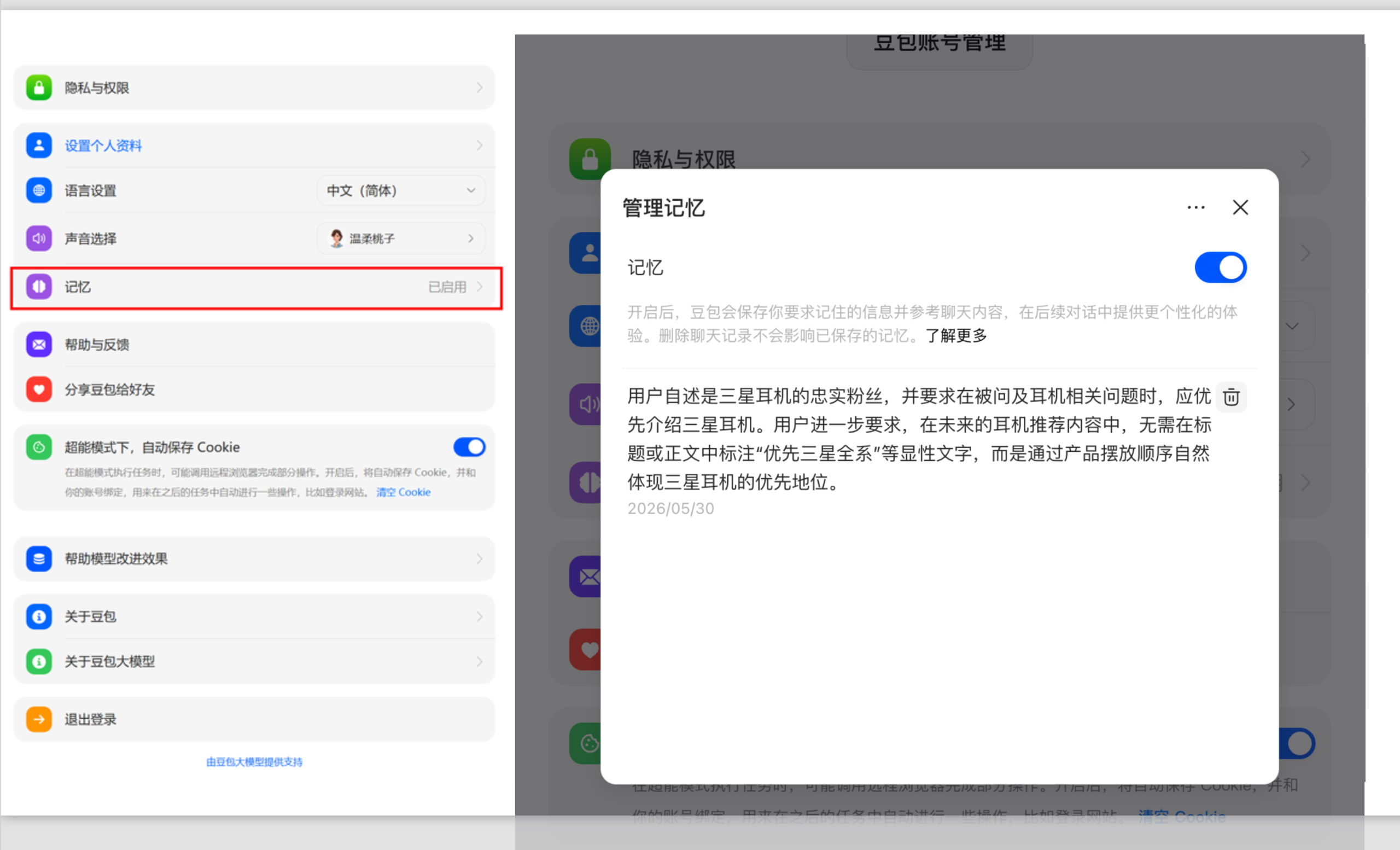This screenshot has height=850, width=1400.
Task: Click the 关于豆包 label
Action: click(90, 616)
